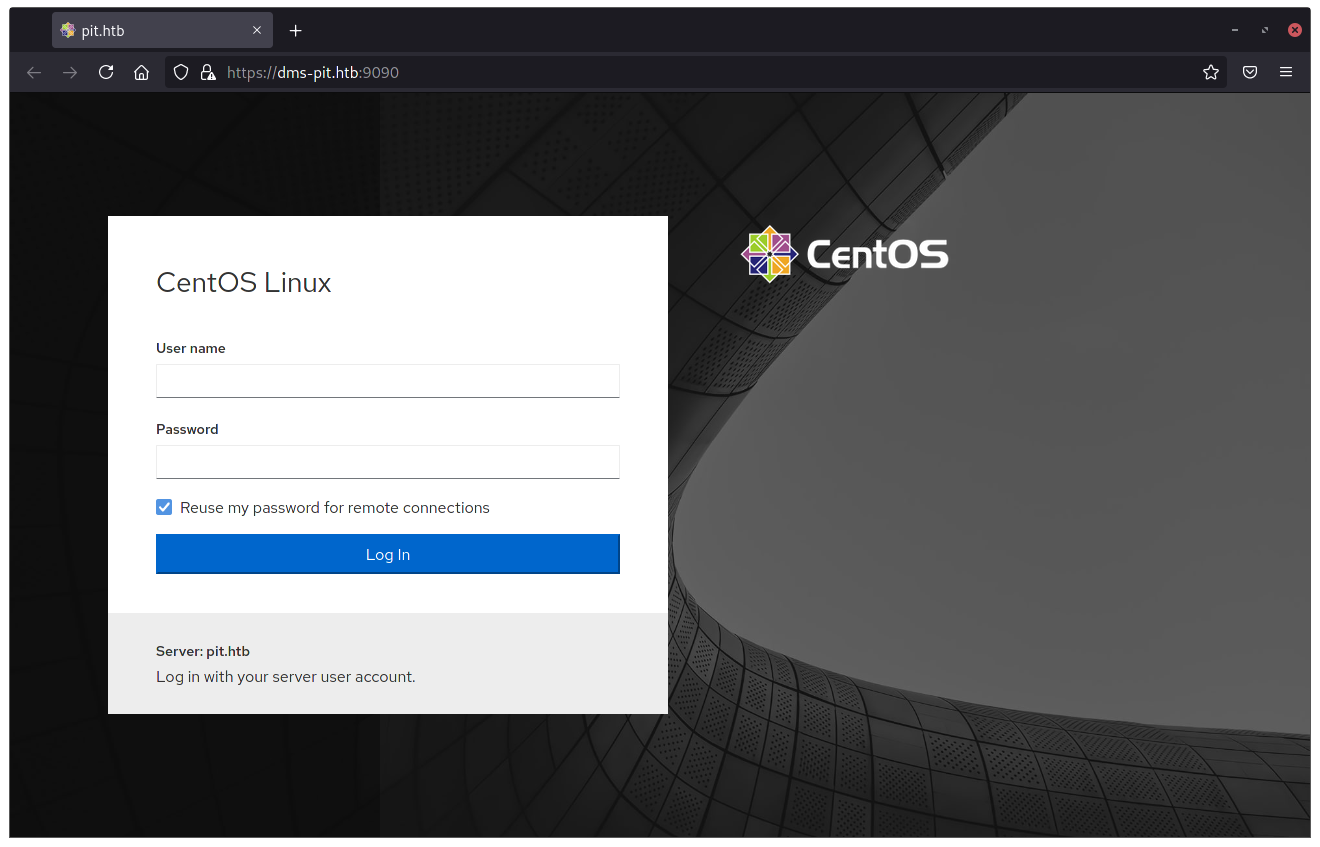
Task: Open the Firefox hamburger application menu
Action: click(x=1286, y=72)
